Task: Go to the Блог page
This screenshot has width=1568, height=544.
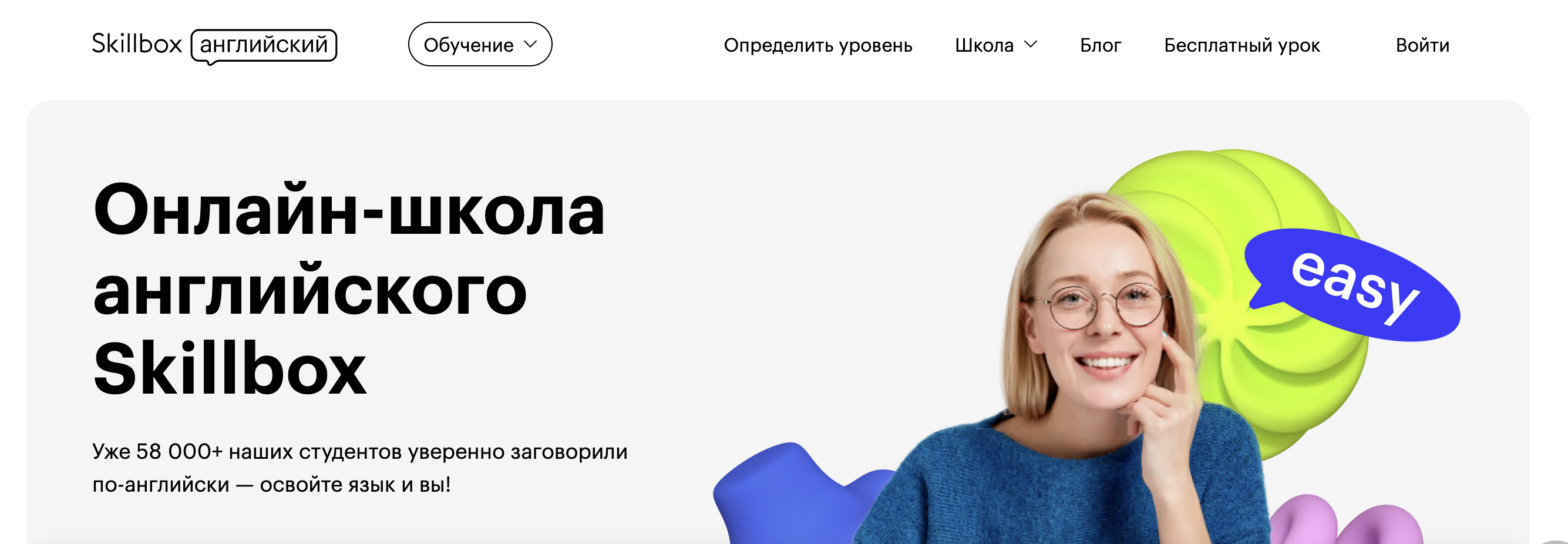Action: 1100,45
